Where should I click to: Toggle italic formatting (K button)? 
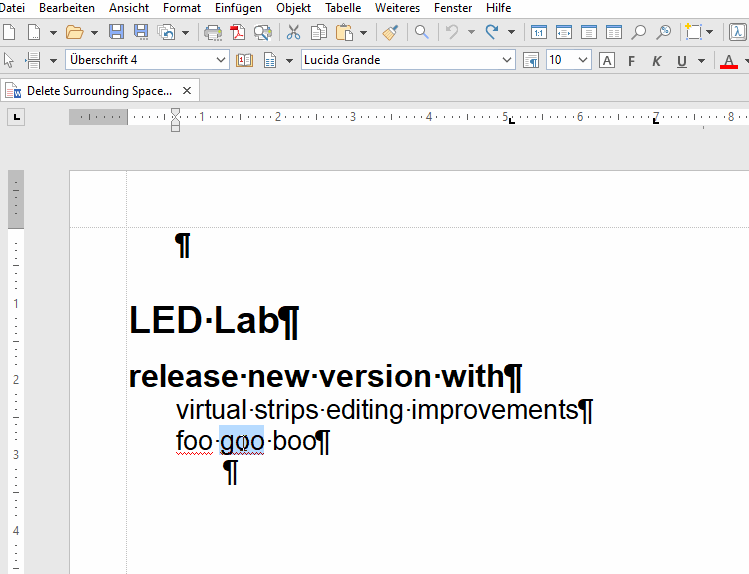[x=657, y=61]
